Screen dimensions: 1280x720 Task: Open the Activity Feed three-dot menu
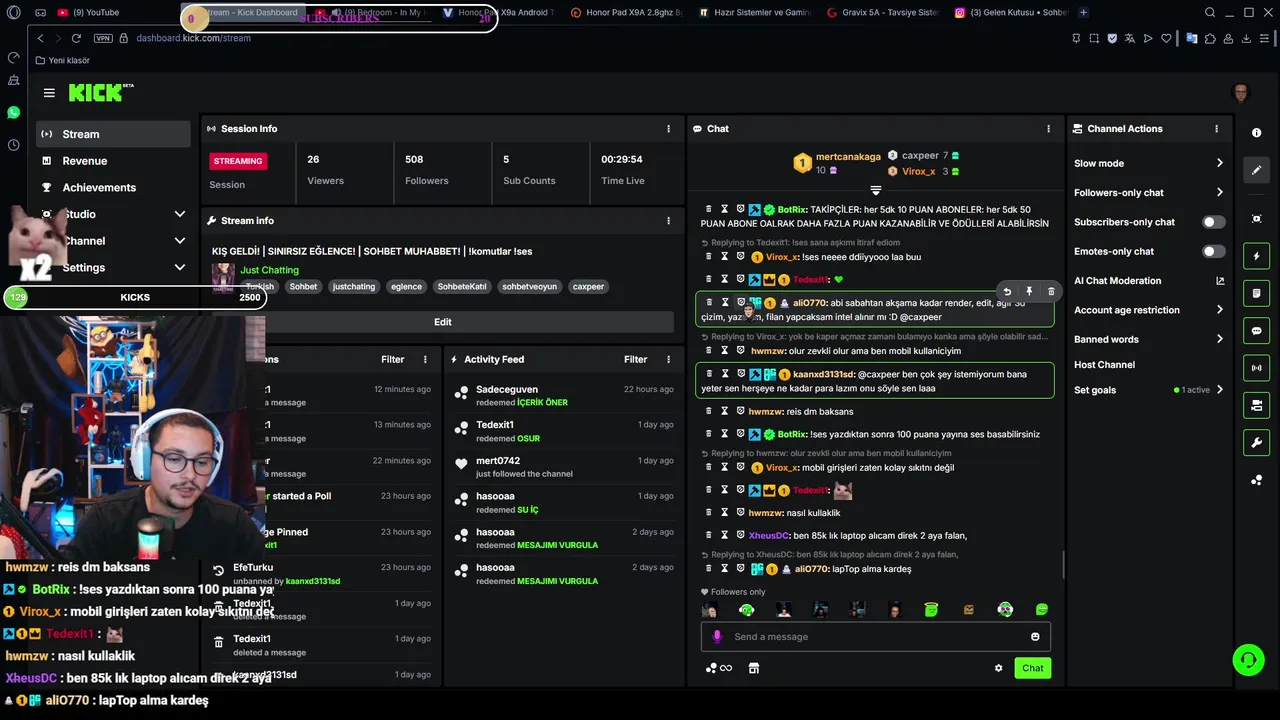[x=669, y=360]
